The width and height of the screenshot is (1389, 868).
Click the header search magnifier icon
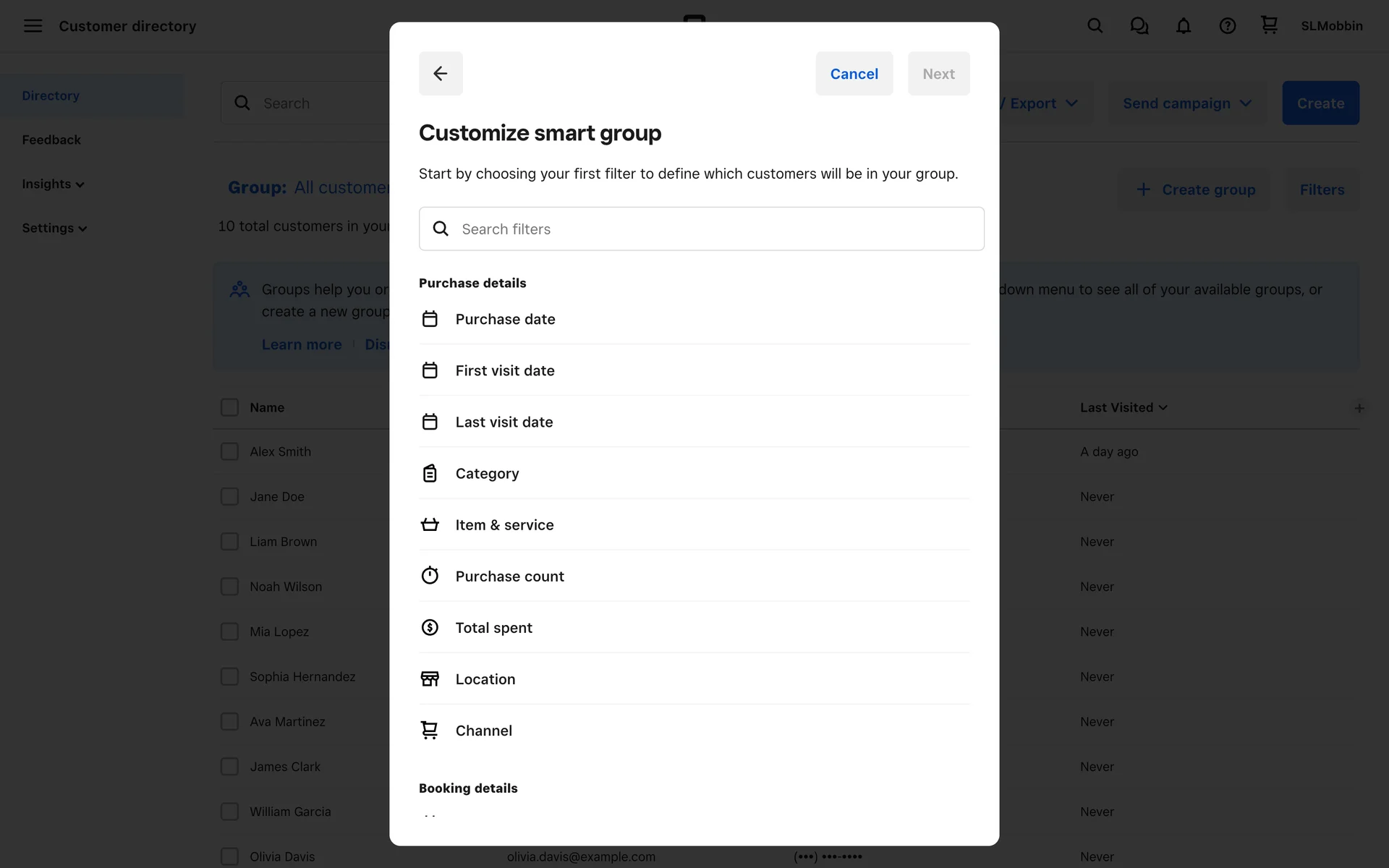(1095, 26)
